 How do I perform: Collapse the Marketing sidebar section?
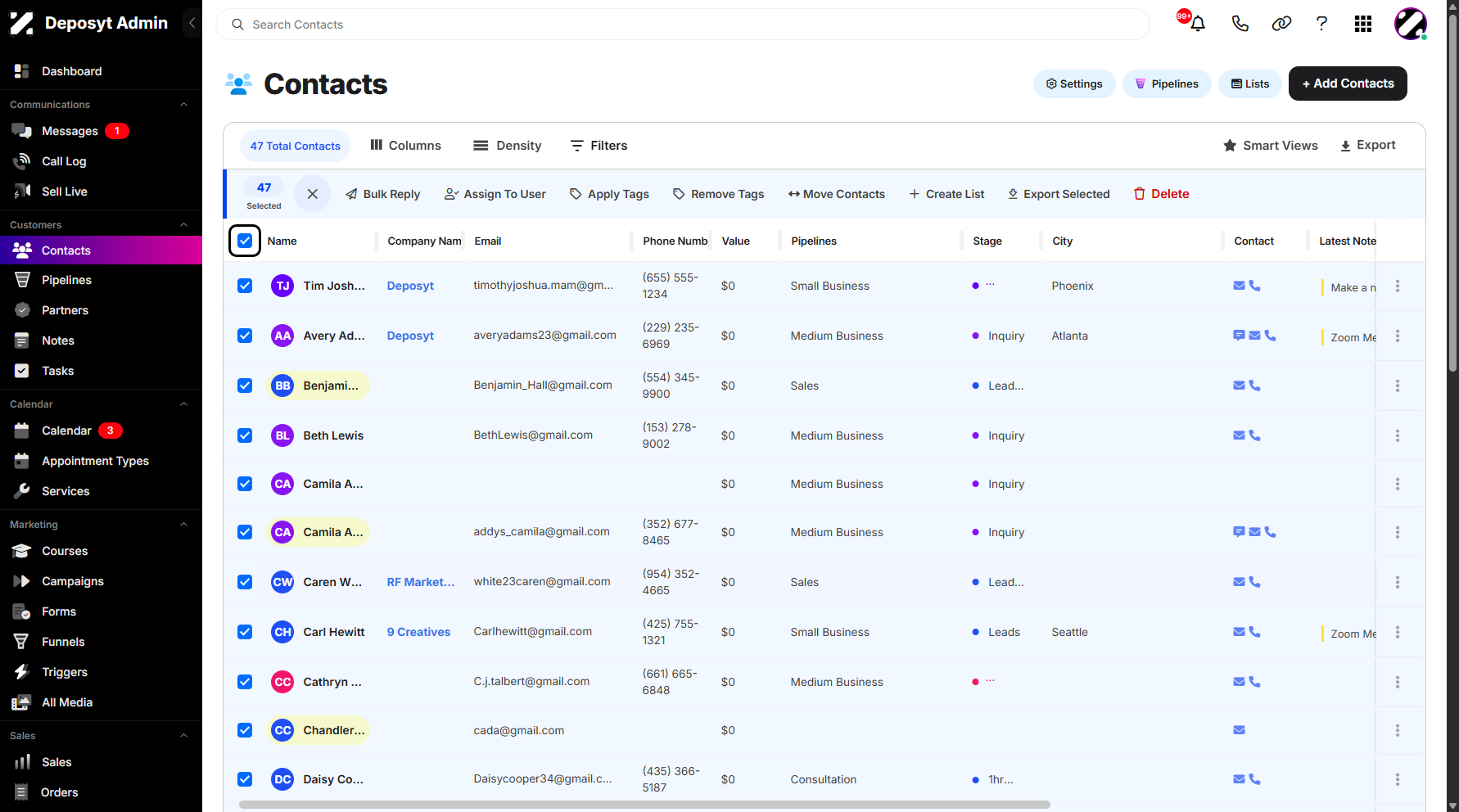coord(184,525)
